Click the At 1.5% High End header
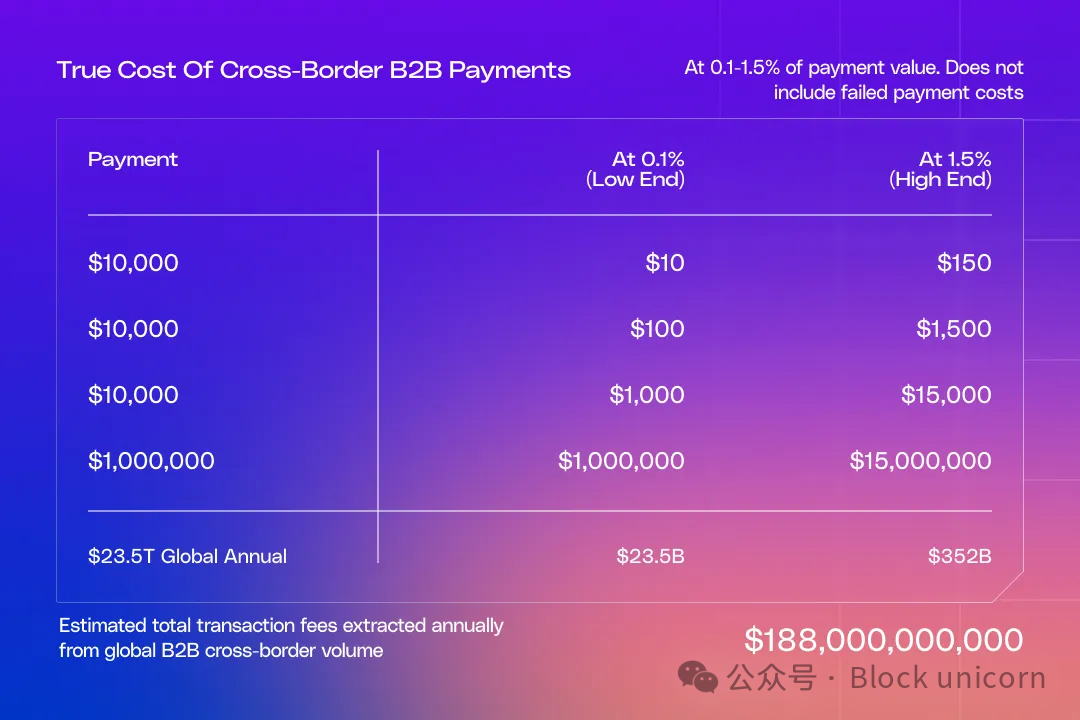This screenshot has height=720, width=1080. pos(940,169)
